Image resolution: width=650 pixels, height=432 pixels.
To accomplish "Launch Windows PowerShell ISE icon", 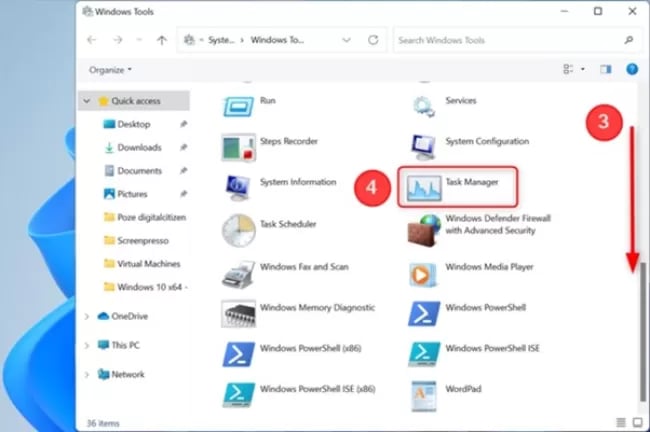I will [423, 354].
